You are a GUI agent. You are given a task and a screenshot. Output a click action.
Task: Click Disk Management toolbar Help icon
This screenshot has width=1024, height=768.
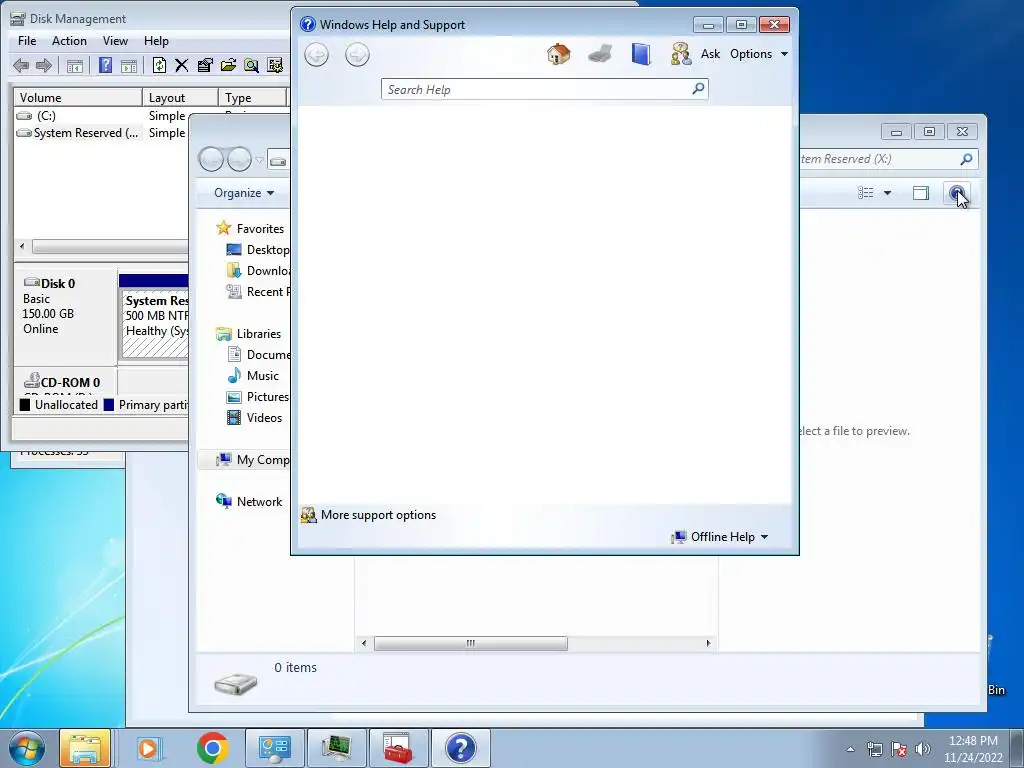(x=105, y=65)
